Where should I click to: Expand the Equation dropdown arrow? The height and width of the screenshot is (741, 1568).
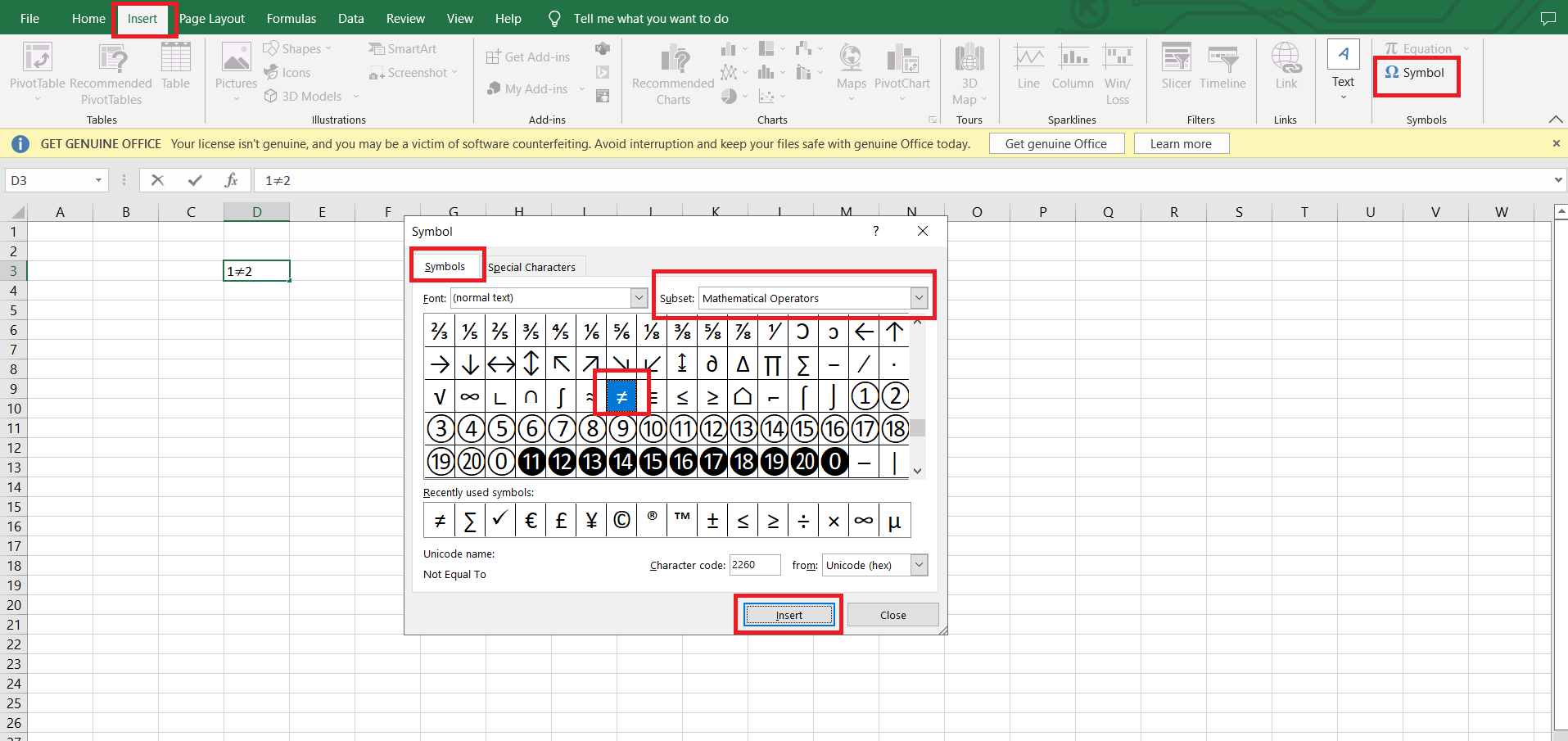(x=1466, y=49)
